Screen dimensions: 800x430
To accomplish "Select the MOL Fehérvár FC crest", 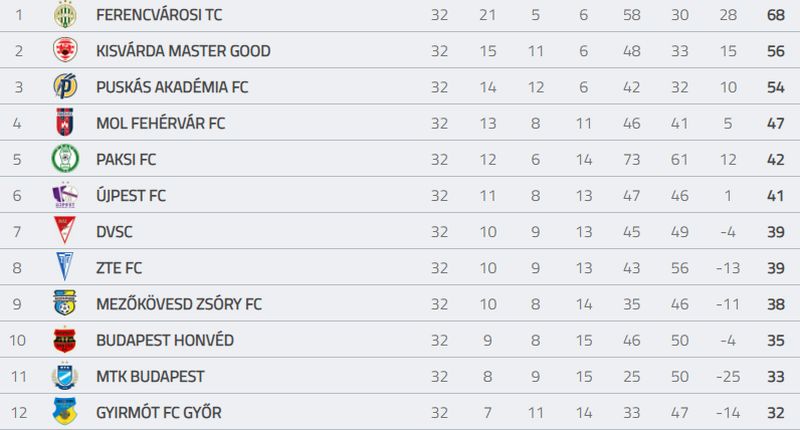I will pyautogui.click(x=65, y=122).
